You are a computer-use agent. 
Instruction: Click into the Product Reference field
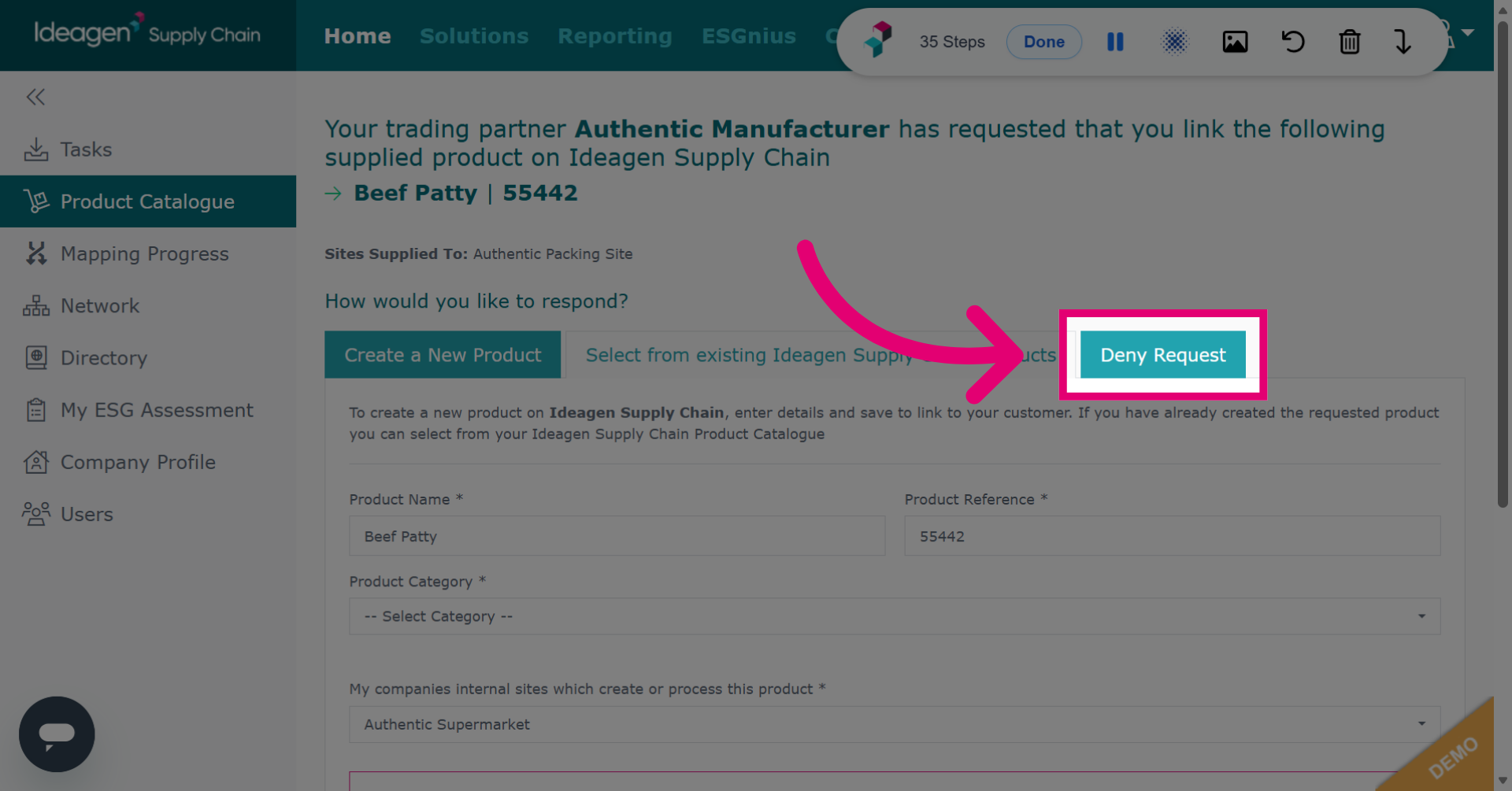[1173, 536]
